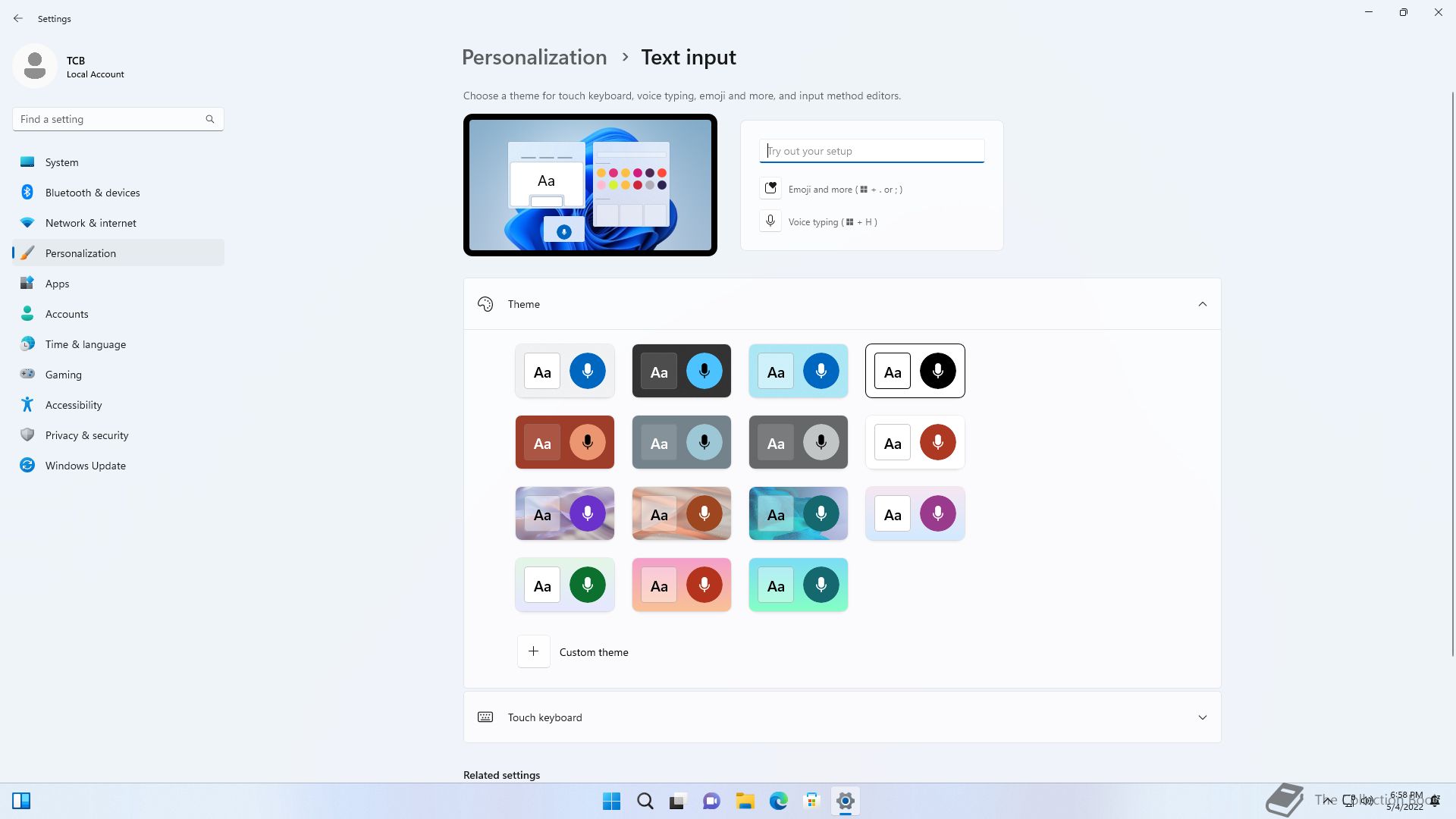Image resolution: width=1456 pixels, height=819 pixels.
Task: Select the dark theme with light blue mic
Action: [681, 371]
